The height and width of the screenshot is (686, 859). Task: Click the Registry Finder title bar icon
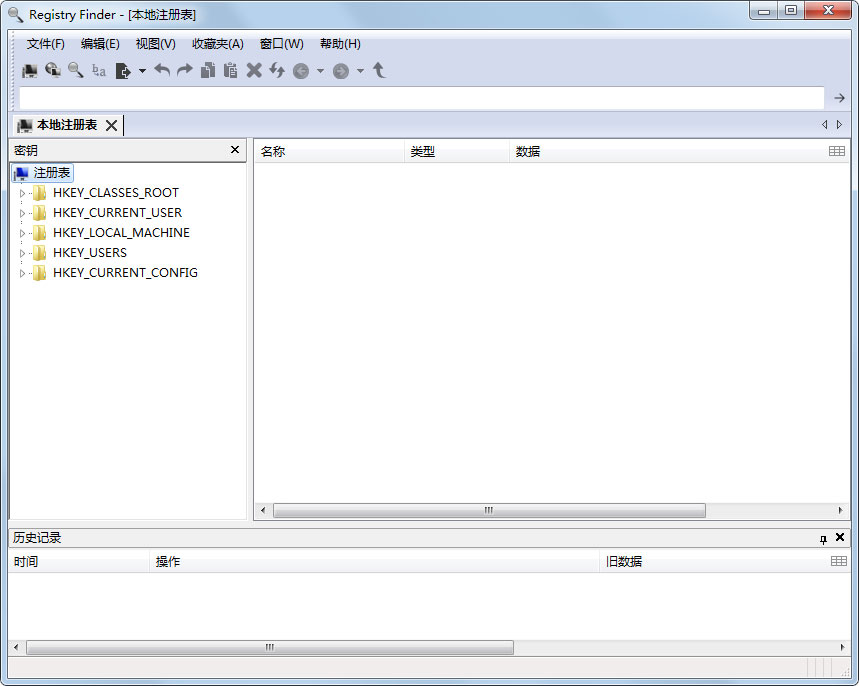pos(15,15)
